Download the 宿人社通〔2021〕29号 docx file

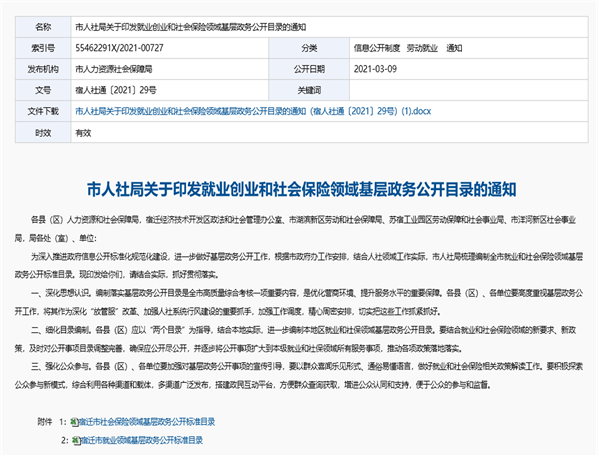click(x=253, y=111)
